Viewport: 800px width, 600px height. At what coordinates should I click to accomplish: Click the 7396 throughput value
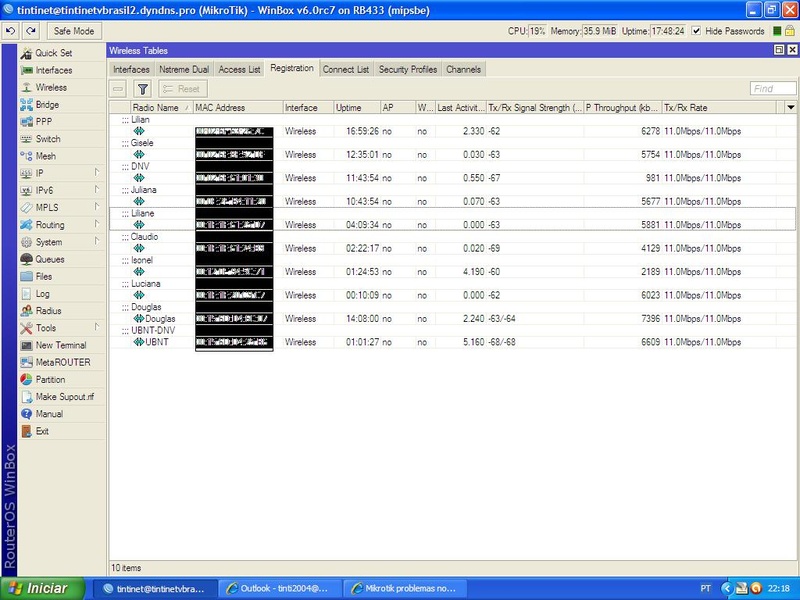click(x=650, y=319)
